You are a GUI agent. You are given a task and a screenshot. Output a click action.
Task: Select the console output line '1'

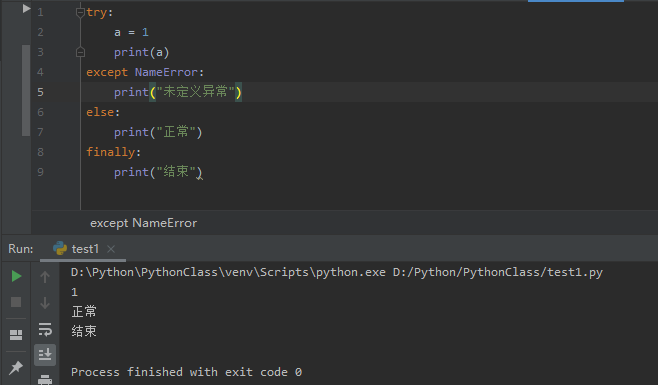click(x=74, y=292)
